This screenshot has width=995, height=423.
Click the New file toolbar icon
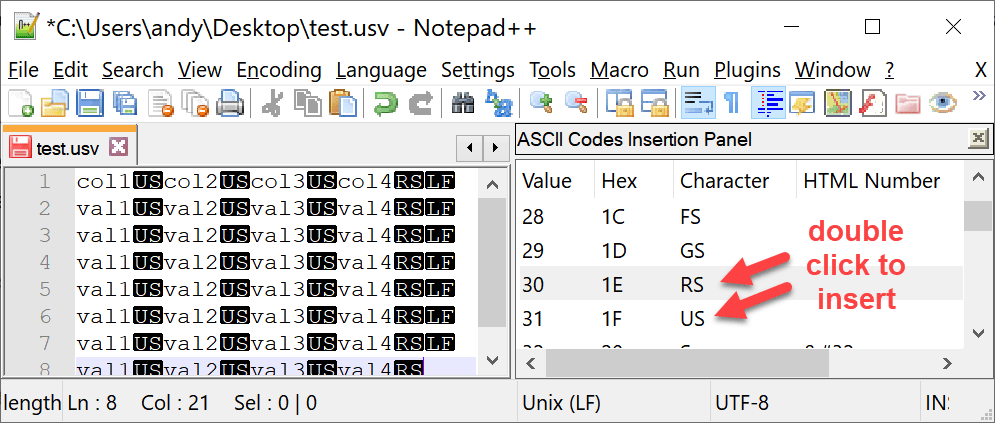pyautogui.click(x=20, y=102)
